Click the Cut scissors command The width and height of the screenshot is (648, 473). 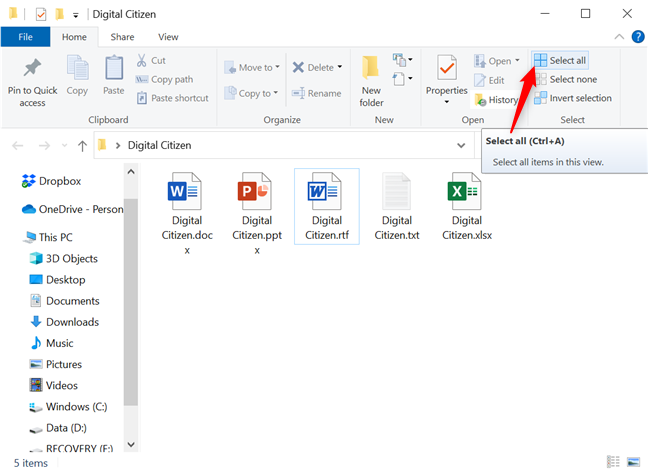tap(151, 60)
